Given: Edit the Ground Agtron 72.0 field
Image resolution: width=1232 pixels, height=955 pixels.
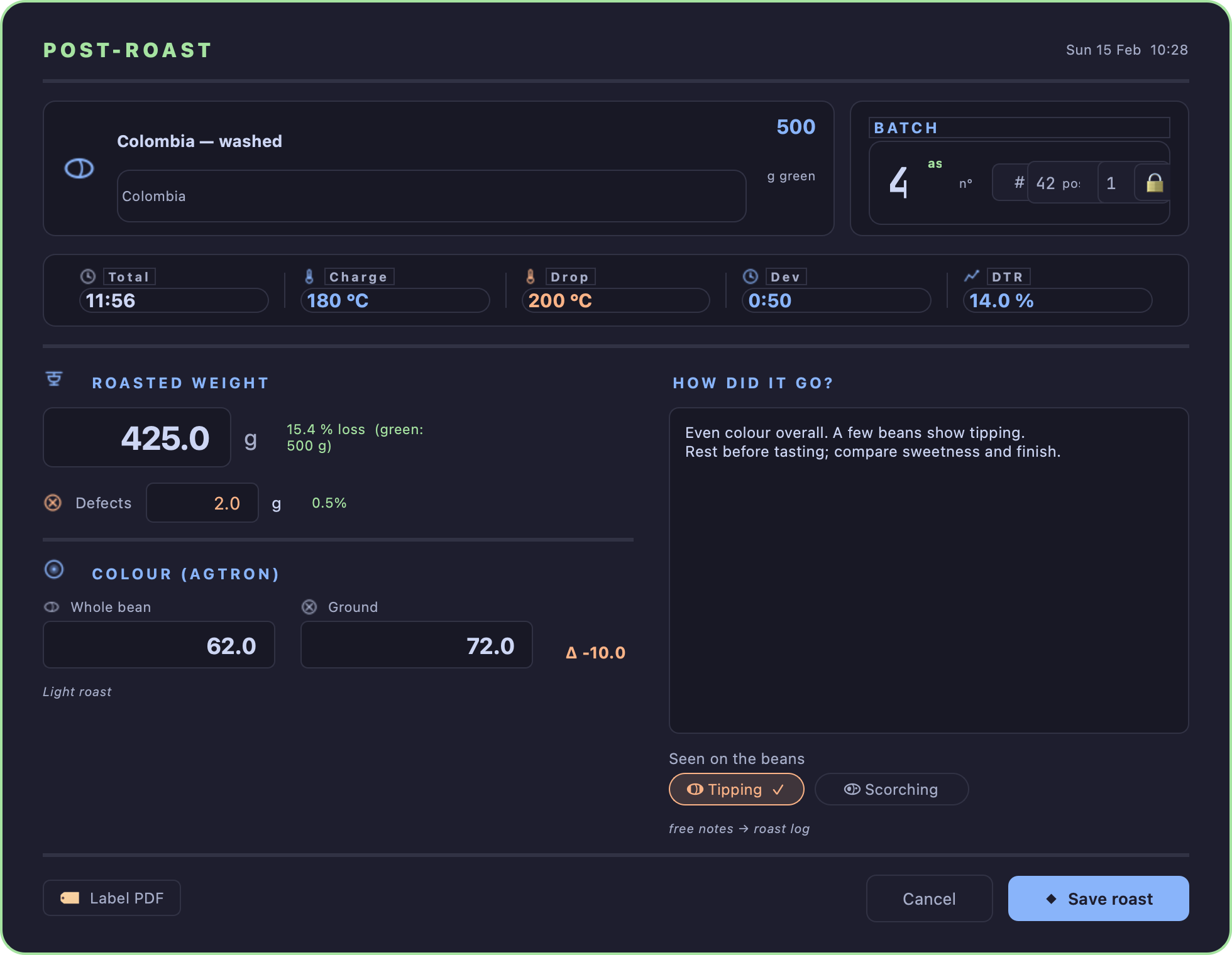Looking at the screenshot, I should pyautogui.click(x=417, y=645).
